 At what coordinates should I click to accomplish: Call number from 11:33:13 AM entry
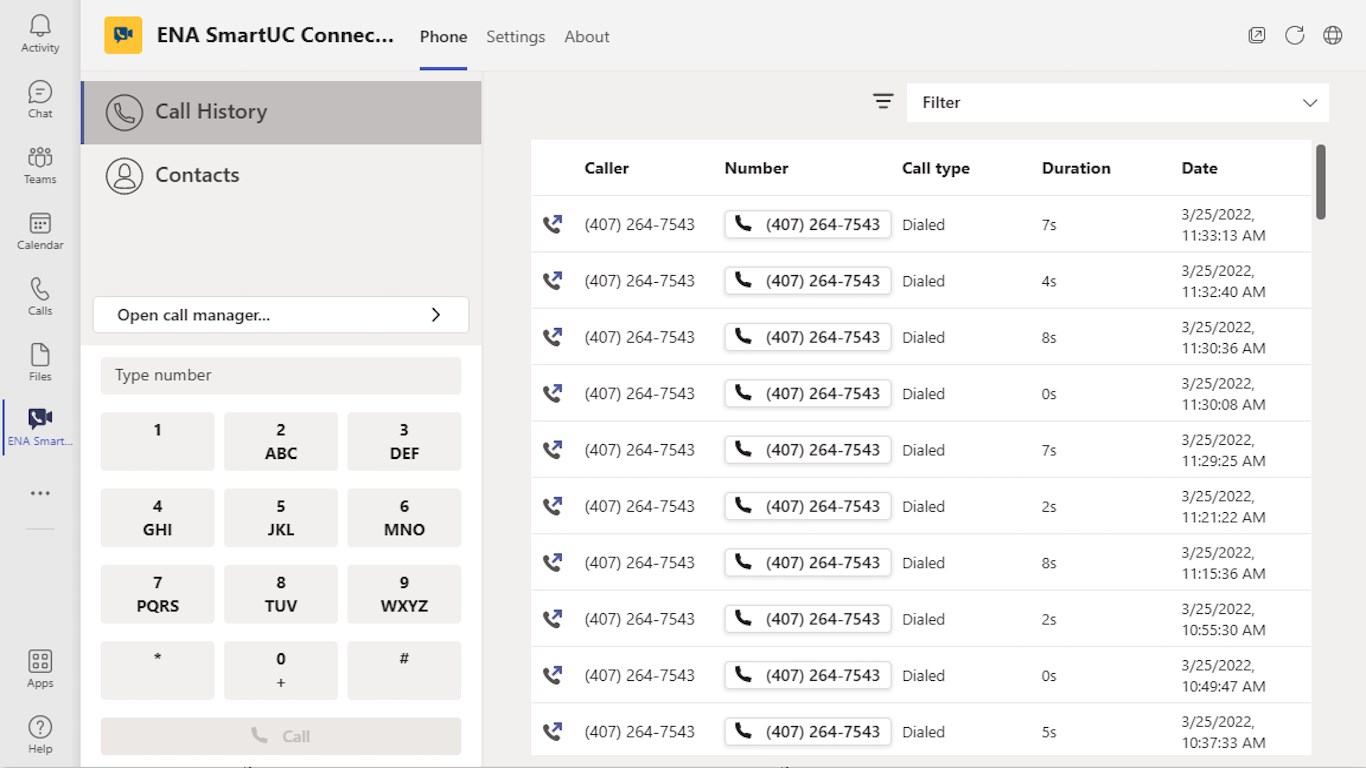tap(808, 225)
